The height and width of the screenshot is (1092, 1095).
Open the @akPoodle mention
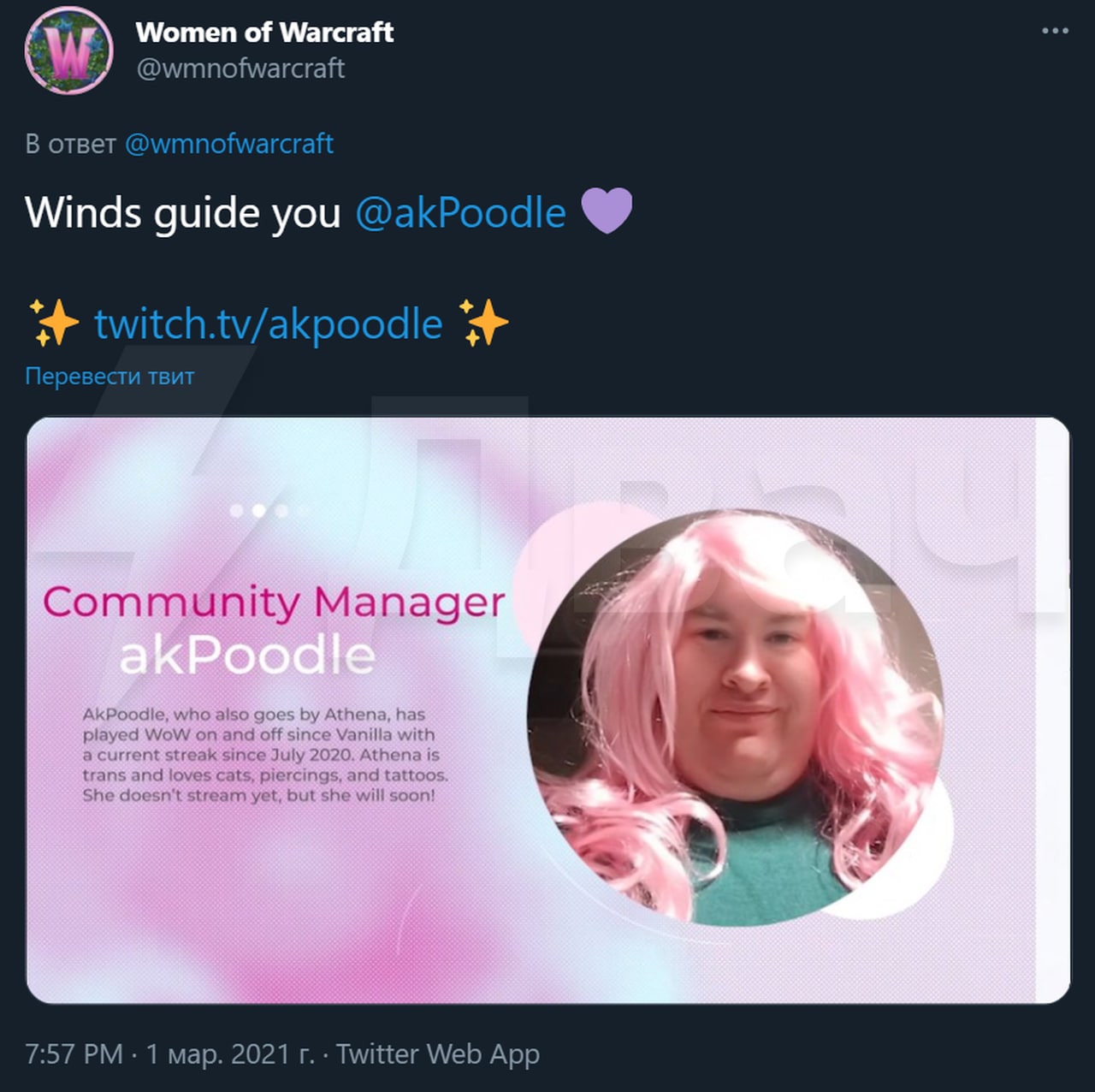(x=460, y=212)
